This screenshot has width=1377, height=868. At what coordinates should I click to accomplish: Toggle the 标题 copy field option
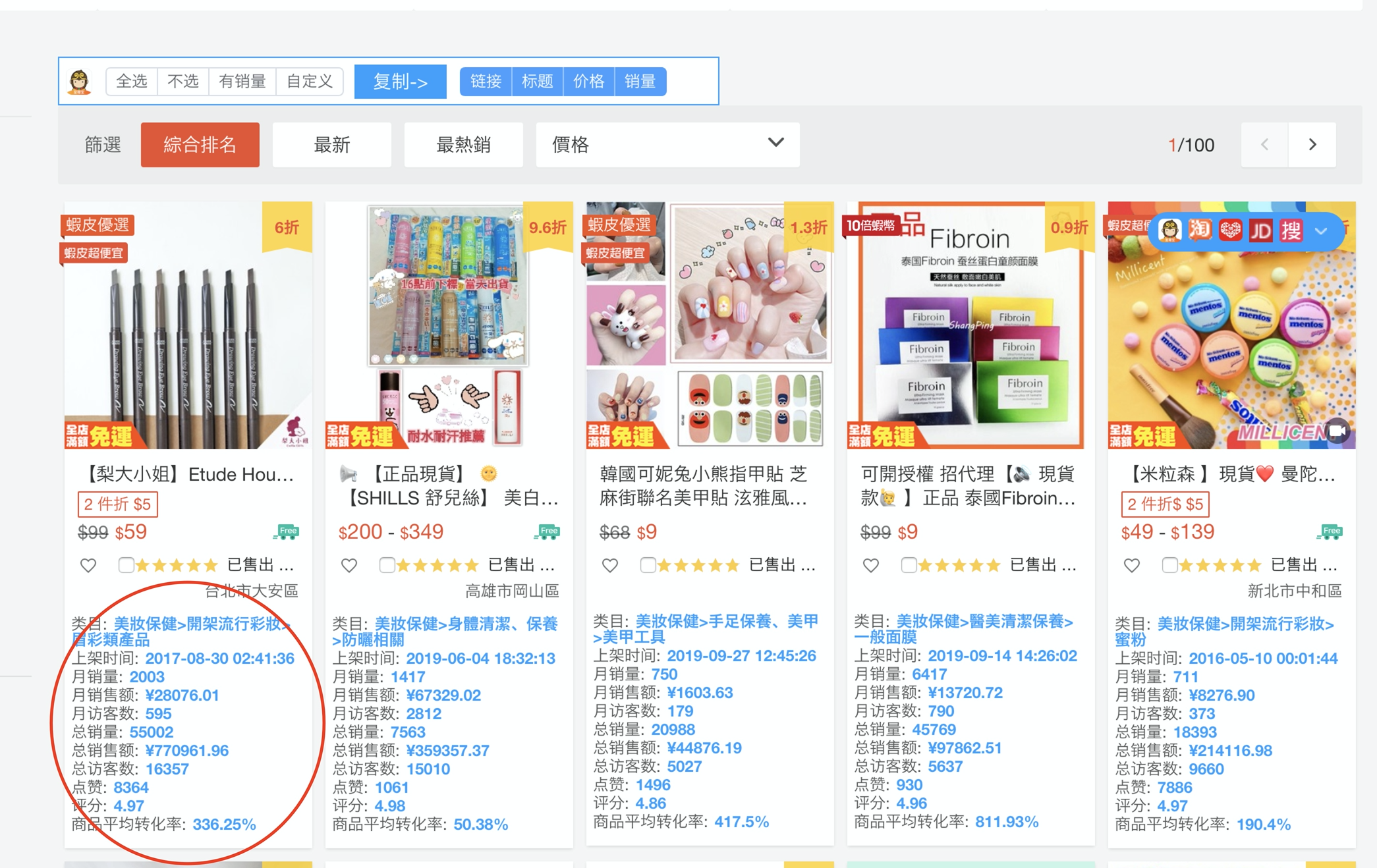pyautogui.click(x=538, y=82)
